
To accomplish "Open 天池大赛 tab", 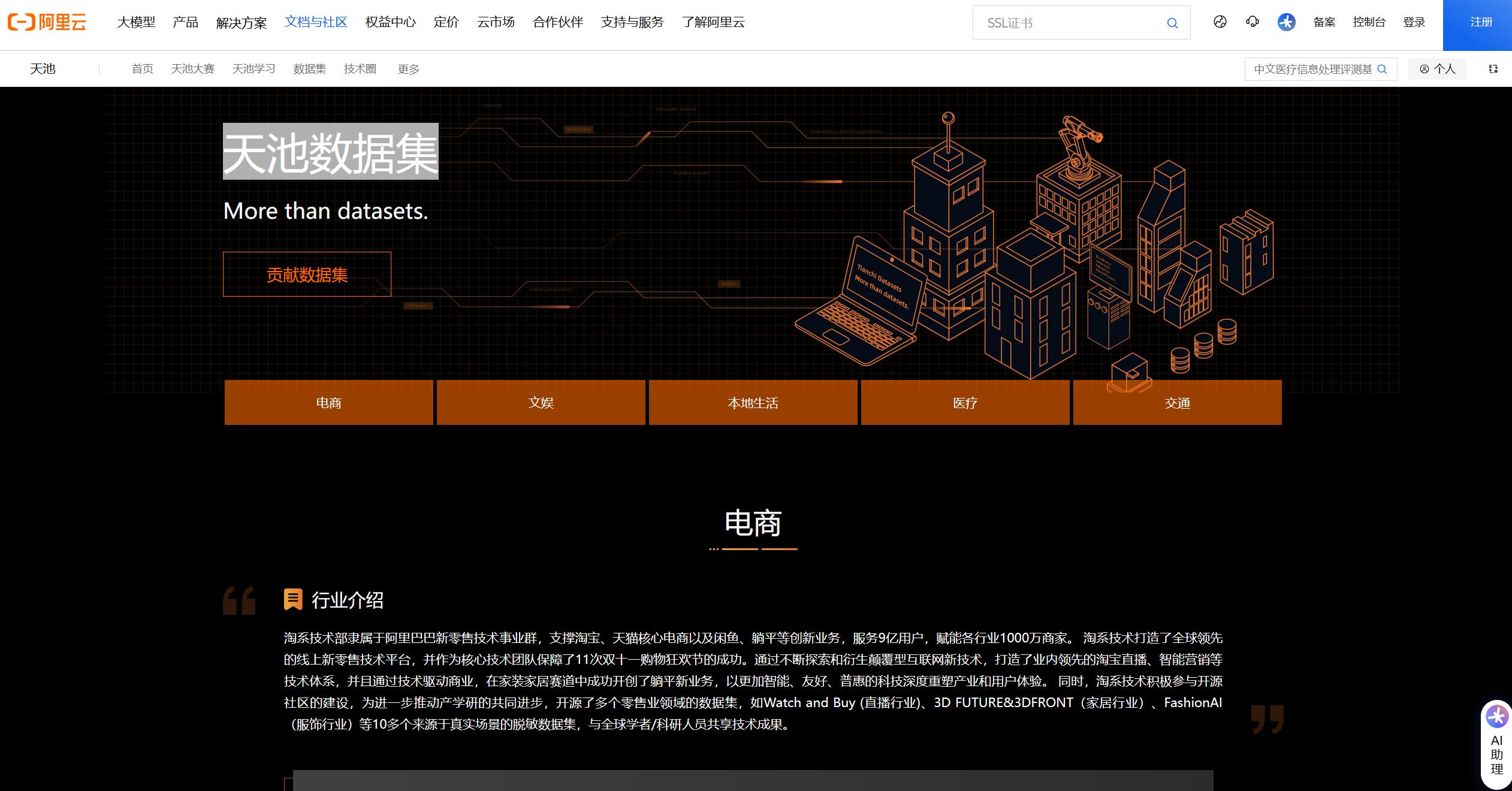I will (x=192, y=69).
